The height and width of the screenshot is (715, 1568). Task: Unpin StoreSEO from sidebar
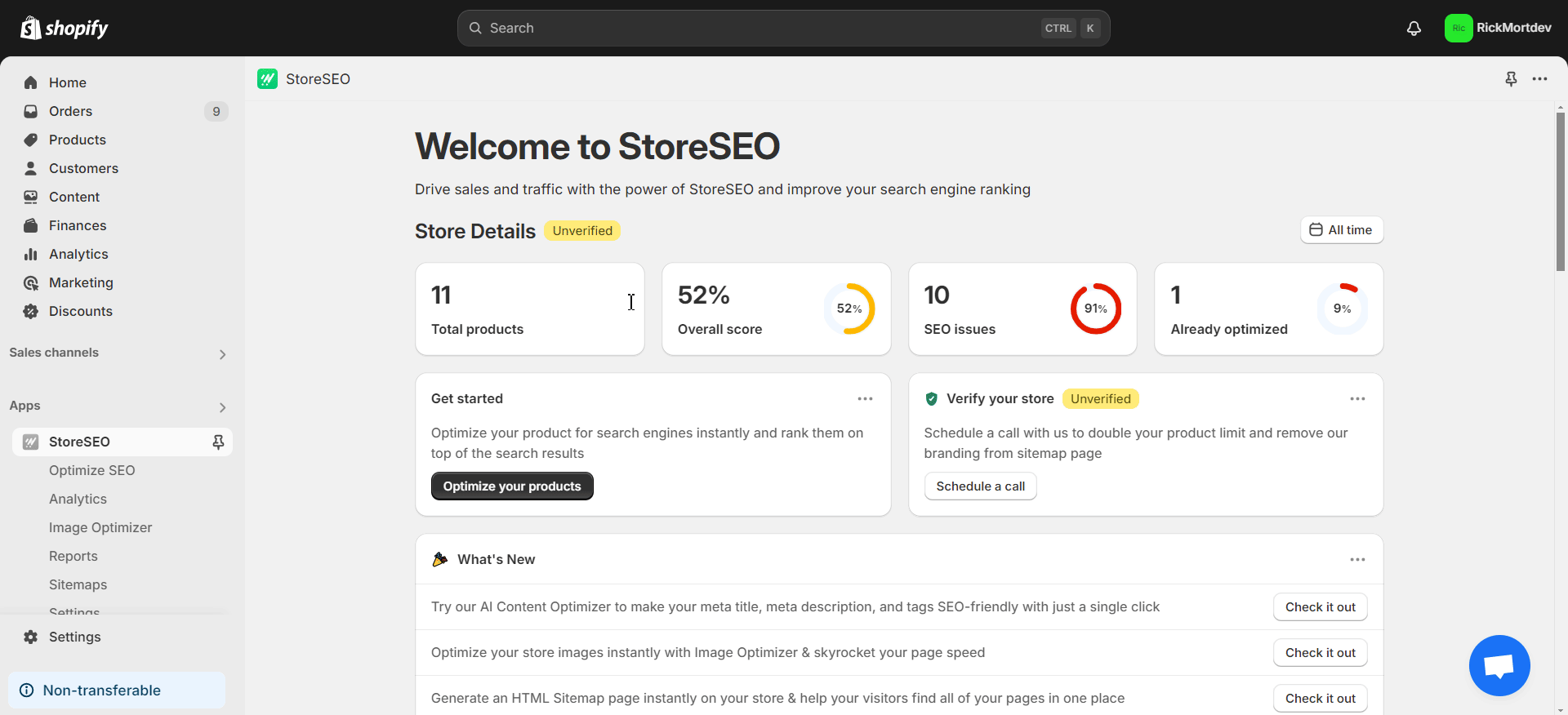(218, 442)
